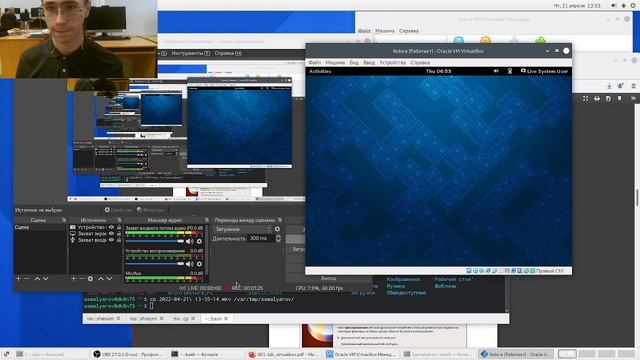
Task: Toggle visibility of the Захват экрана source
Action: click(111, 234)
